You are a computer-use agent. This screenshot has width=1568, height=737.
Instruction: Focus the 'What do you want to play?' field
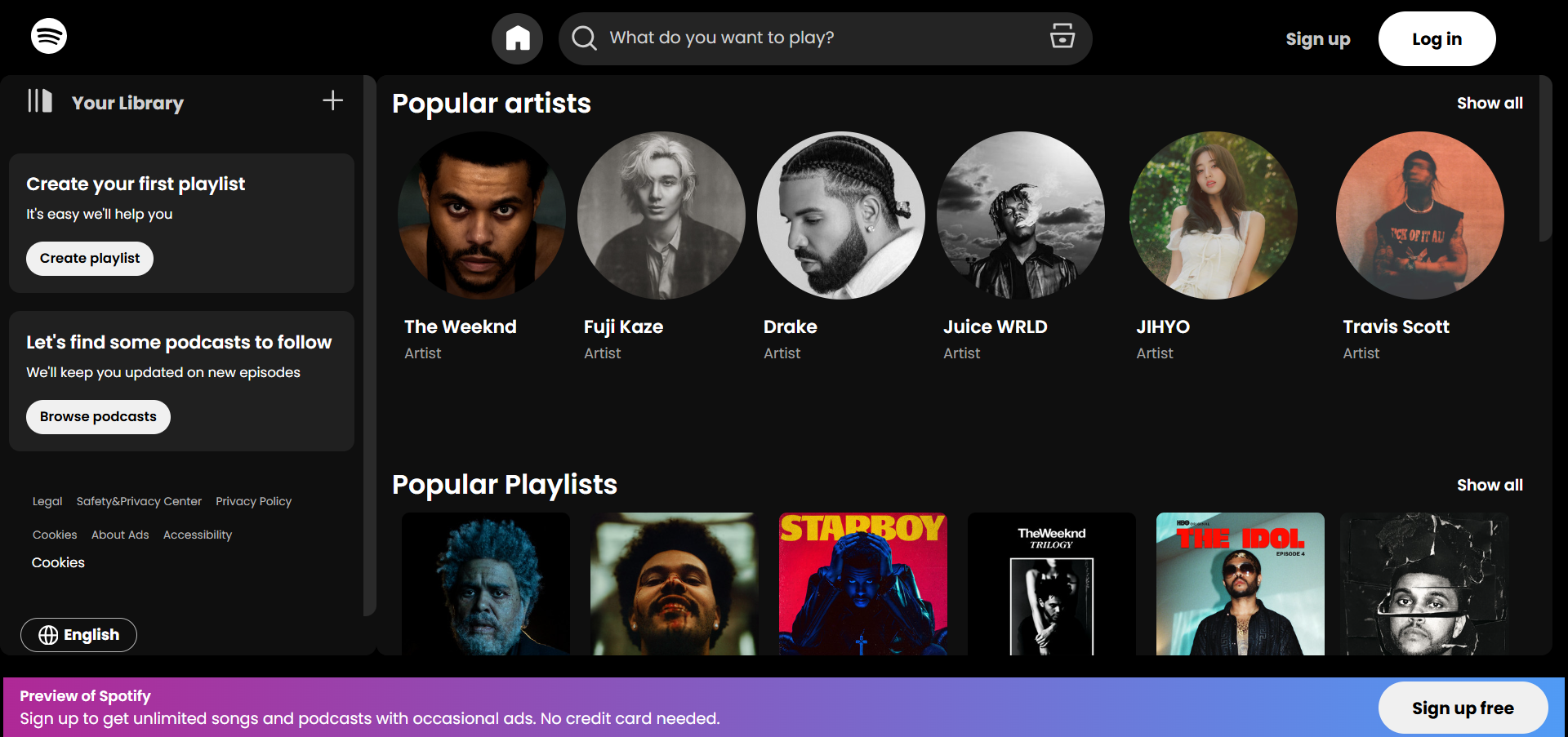tap(817, 38)
